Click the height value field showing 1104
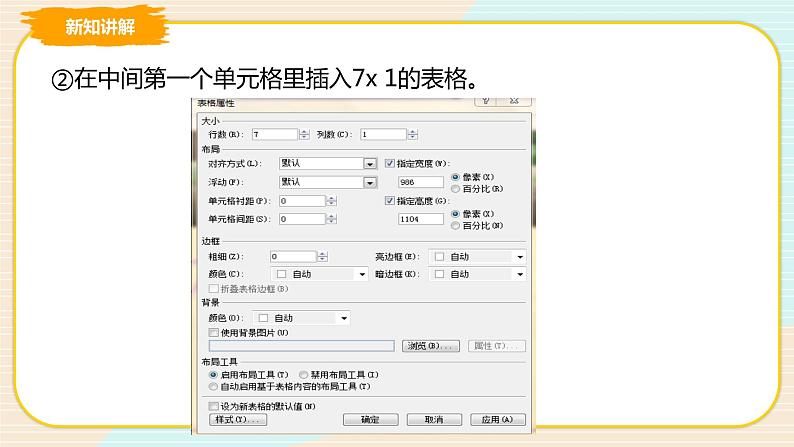This screenshot has width=794, height=447. [421, 219]
